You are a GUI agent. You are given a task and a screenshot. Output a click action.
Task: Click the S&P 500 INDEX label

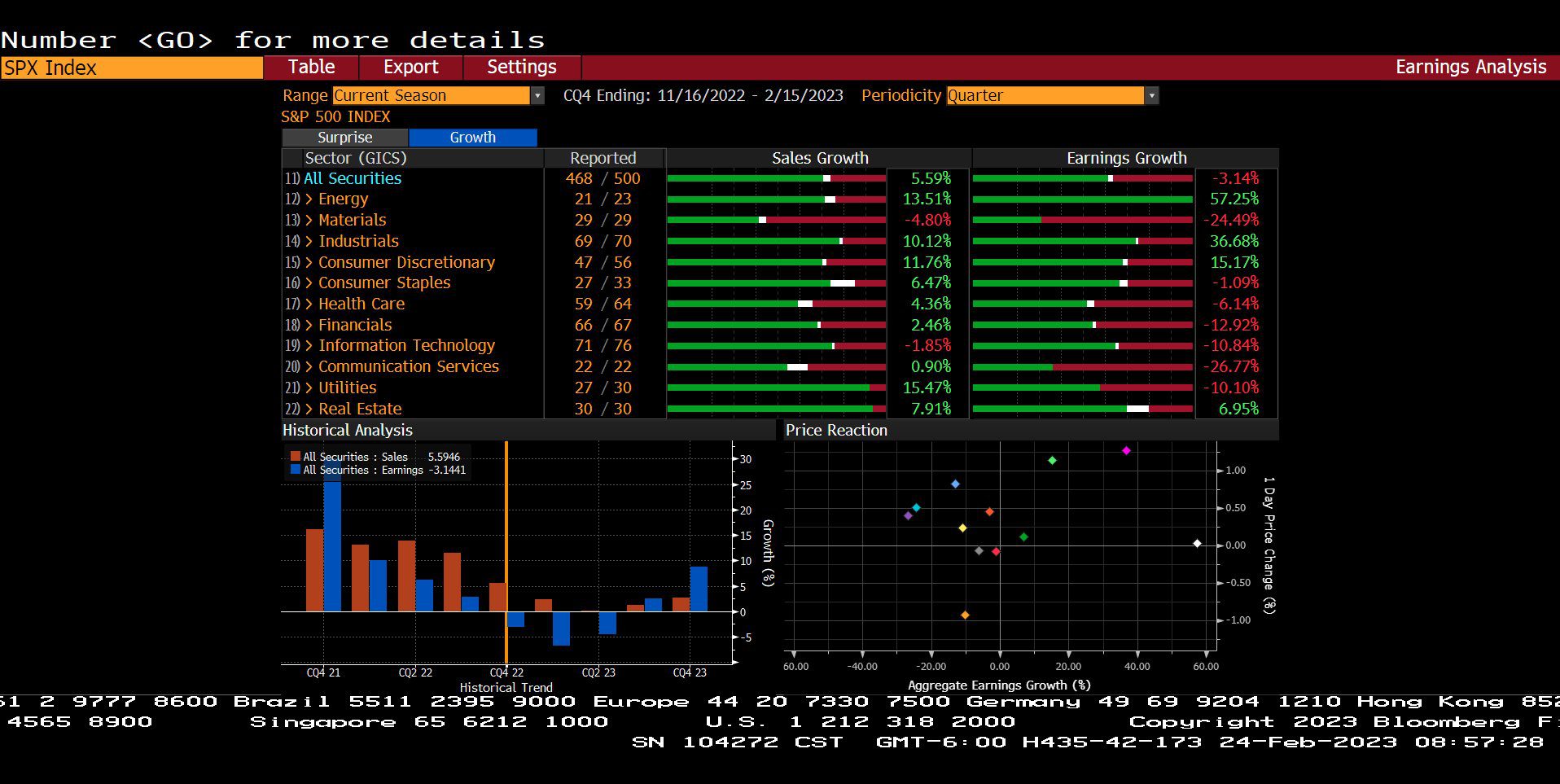(x=335, y=116)
